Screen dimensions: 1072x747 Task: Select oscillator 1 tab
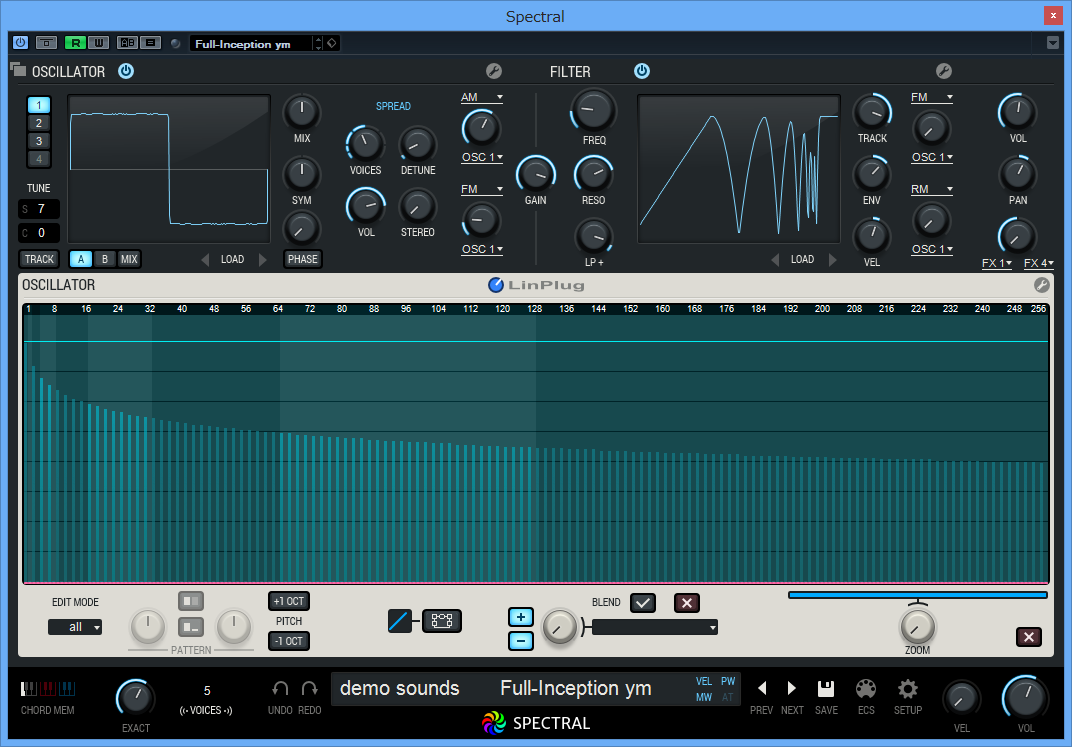pyautogui.click(x=39, y=105)
